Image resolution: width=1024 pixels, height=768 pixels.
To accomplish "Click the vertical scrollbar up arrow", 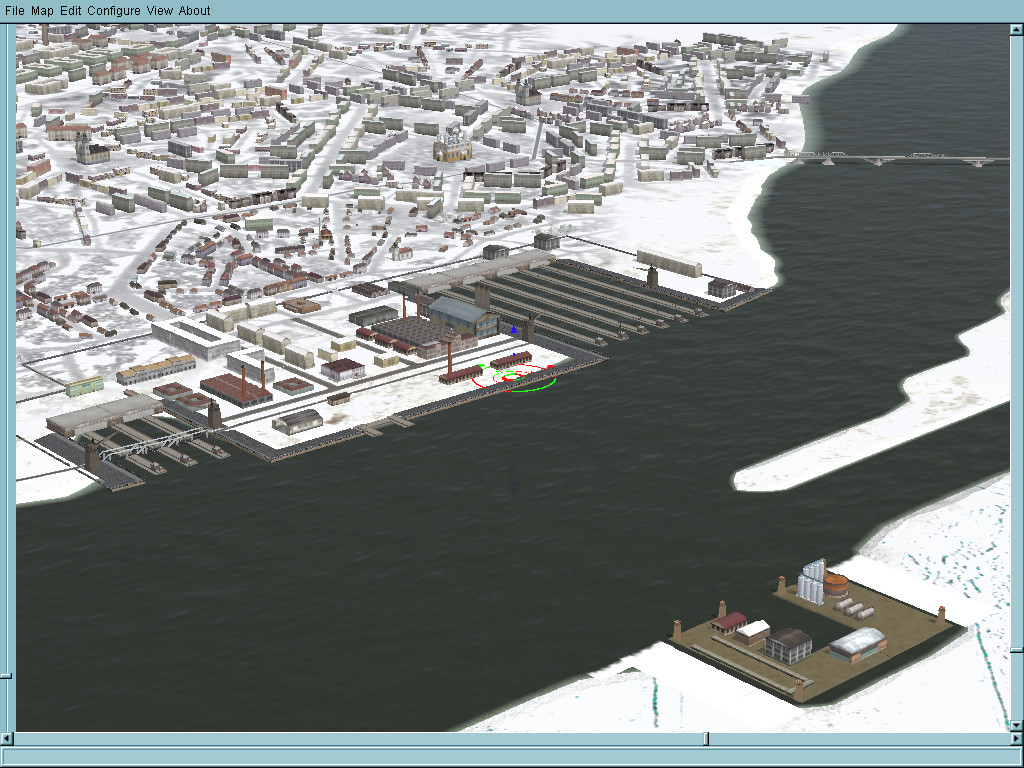I will point(1017,30).
